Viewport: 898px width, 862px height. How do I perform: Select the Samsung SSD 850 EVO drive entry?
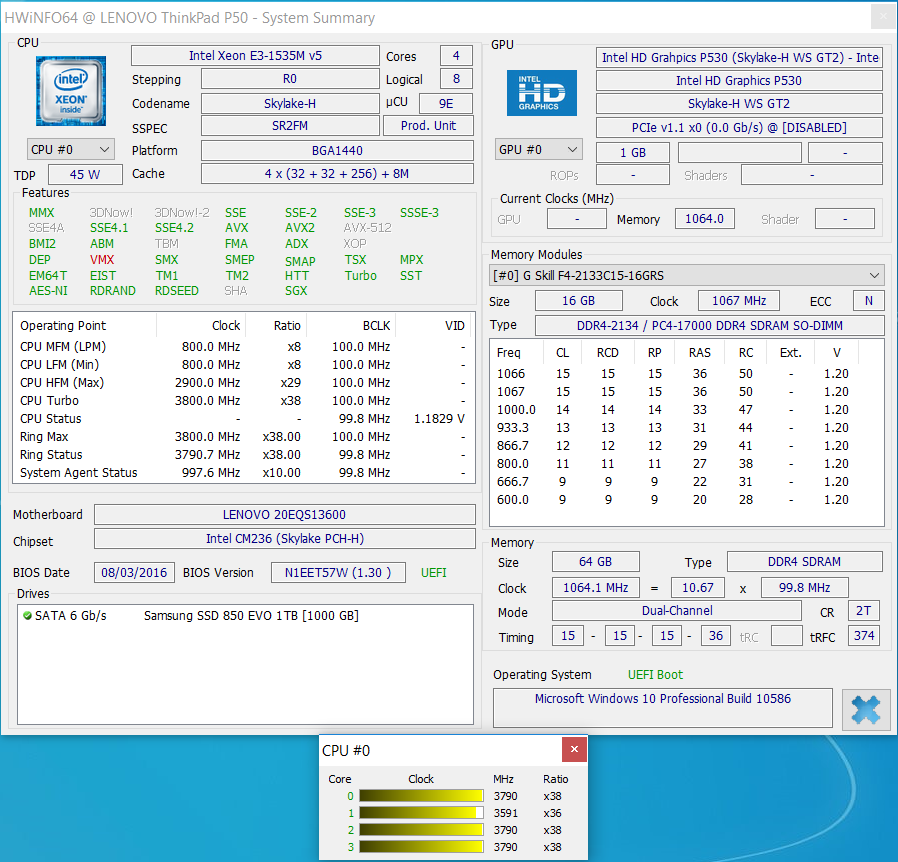tap(251, 616)
